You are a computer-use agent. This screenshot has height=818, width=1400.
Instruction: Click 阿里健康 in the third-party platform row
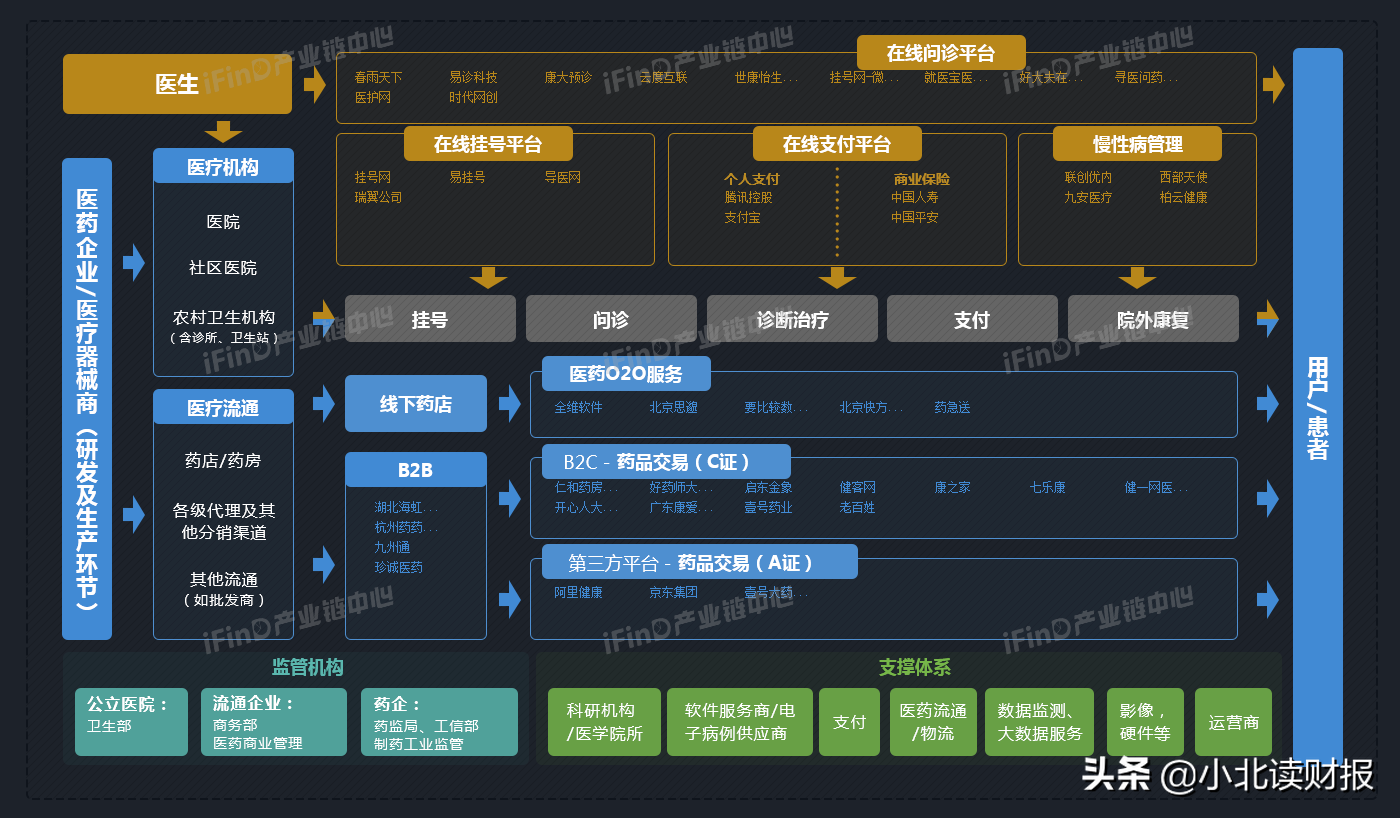coord(578,592)
